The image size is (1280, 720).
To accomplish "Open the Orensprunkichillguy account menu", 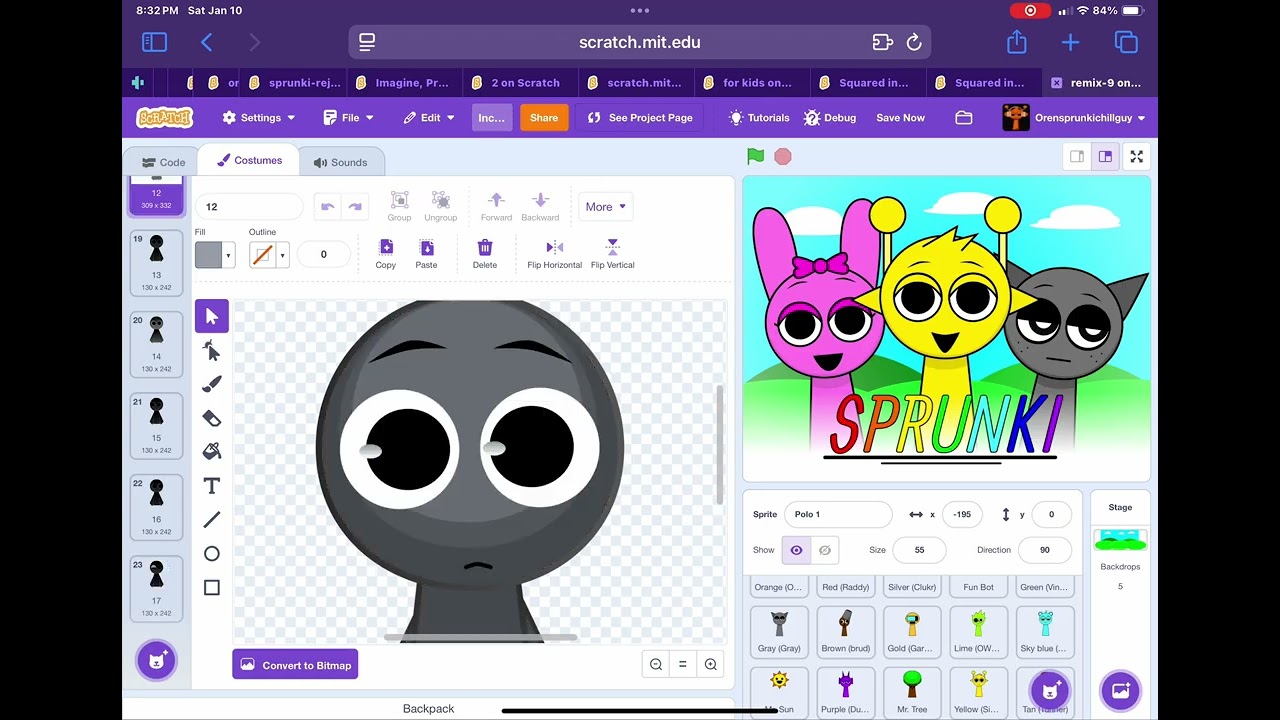I will coord(1075,118).
